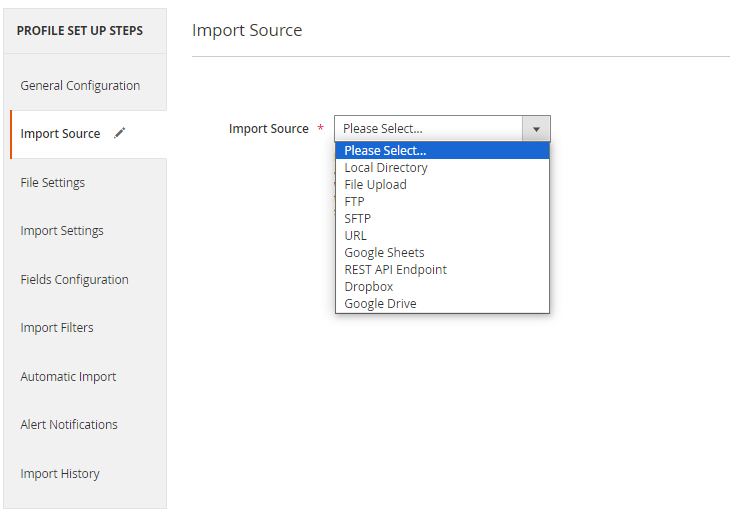
Task: Choose Dropbox as import source
Action: 442,286
